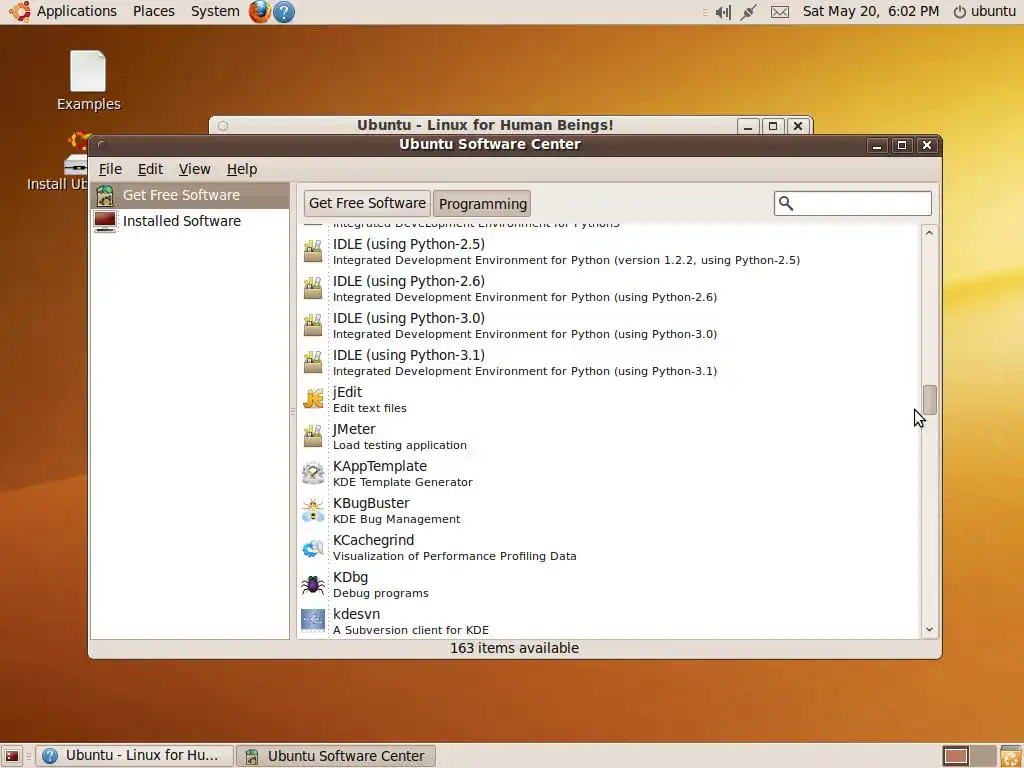Open the Help icon in top panel
The image size is (1024, 768).
pos(283,12)
